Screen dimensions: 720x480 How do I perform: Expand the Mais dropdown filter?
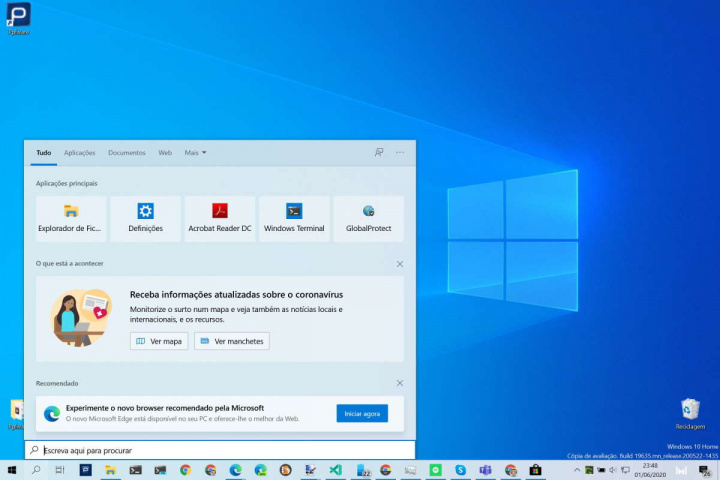(195, 153)
